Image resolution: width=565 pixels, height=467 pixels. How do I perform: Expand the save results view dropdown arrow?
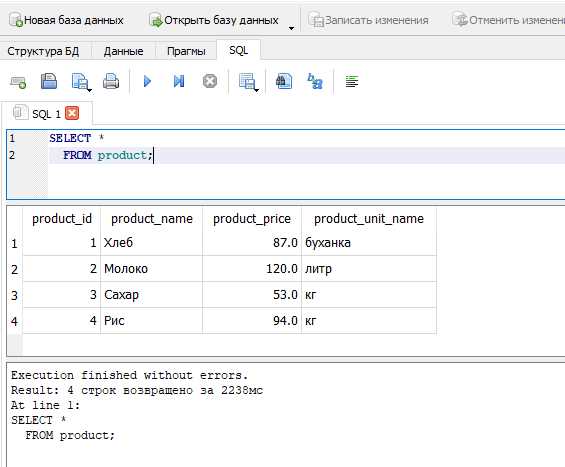(256, 89)
